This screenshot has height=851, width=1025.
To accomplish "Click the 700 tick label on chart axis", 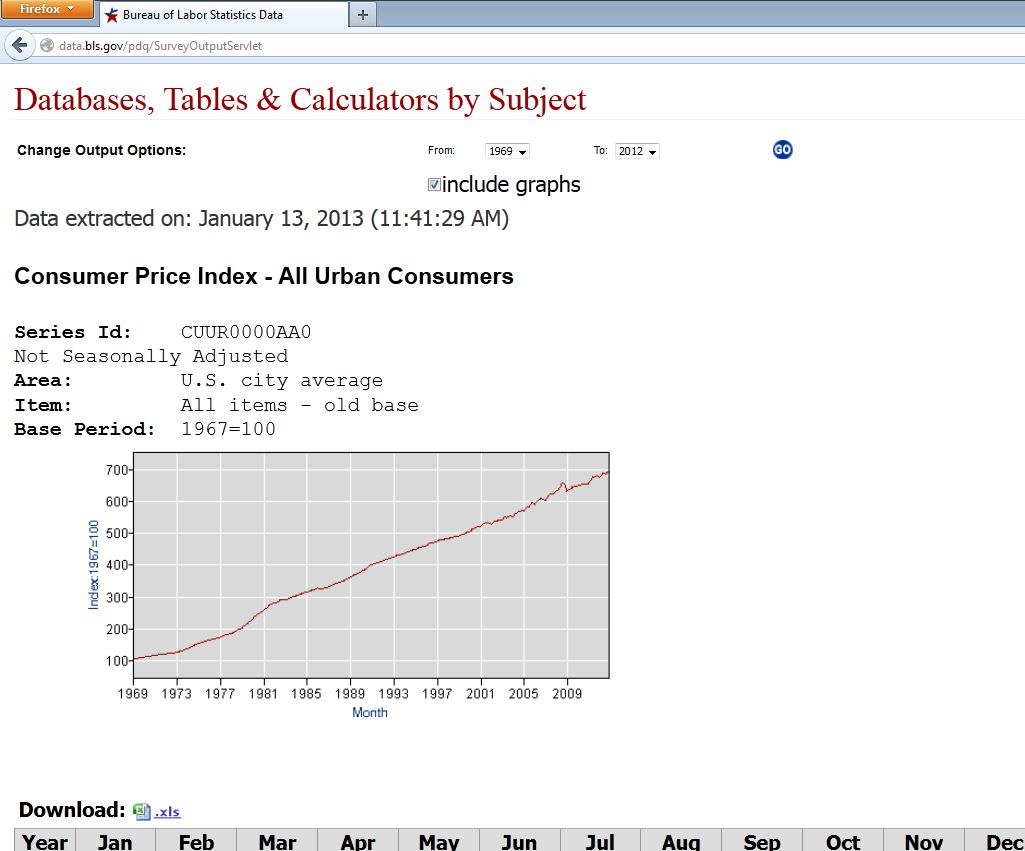I will coord(117,470).
